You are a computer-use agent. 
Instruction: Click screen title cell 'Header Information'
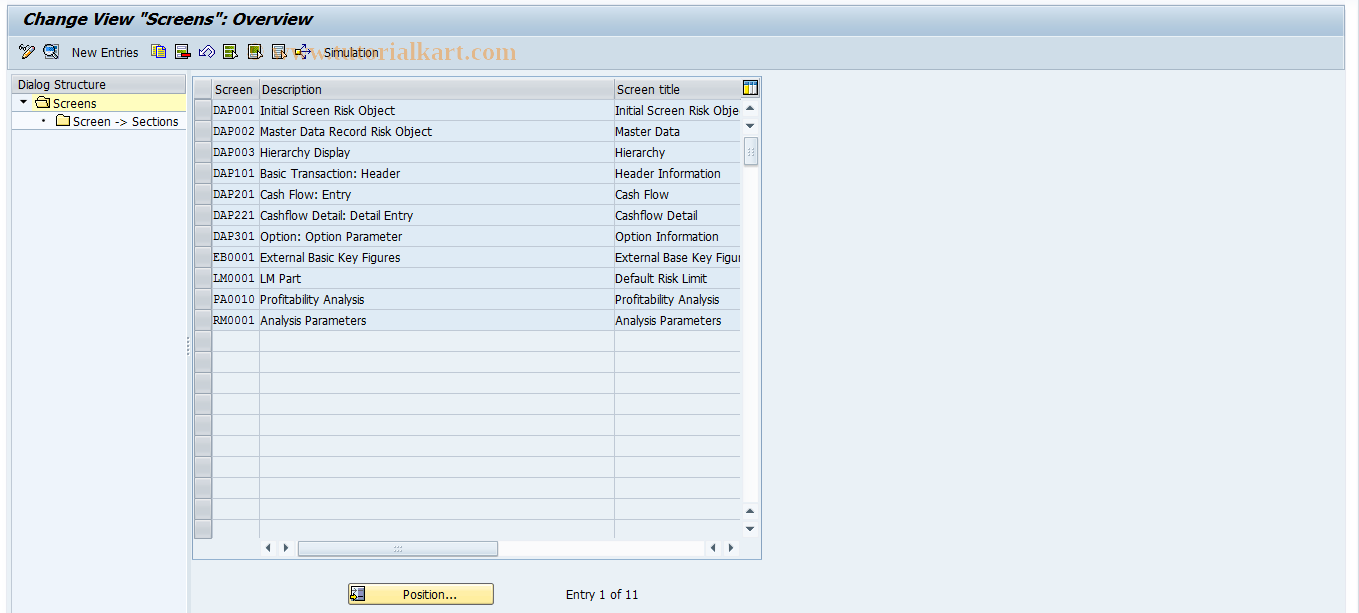click(x=677, y=173)
